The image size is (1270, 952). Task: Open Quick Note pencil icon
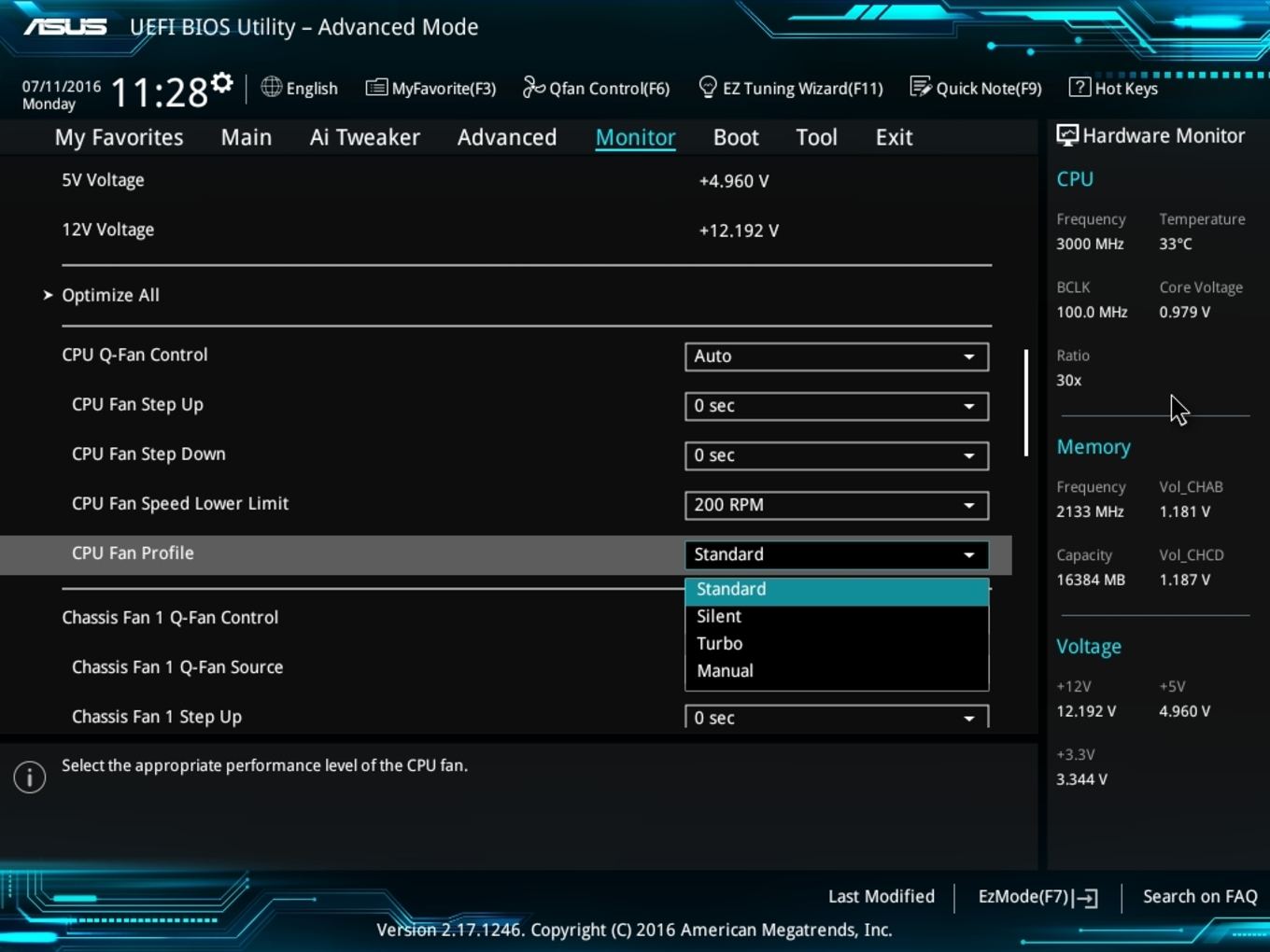click(x=921, y=88)
